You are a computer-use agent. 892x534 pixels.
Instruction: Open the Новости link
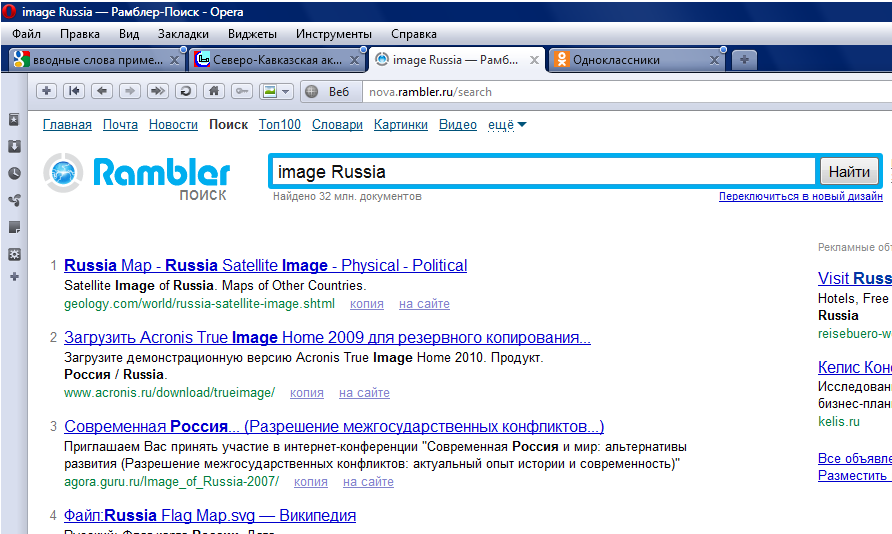(173, 125)
